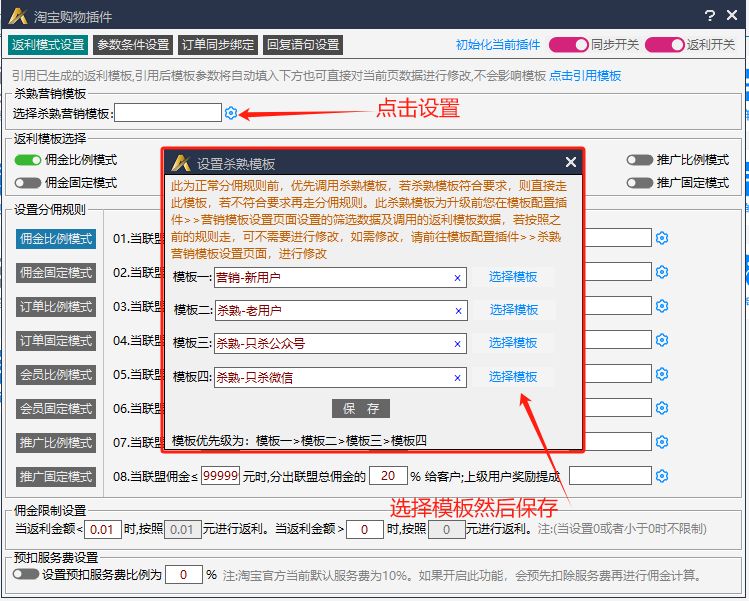Click the 99999 commission threshold field
Image resolution: width=749 pixels, height=601 pixels.
pyautogui.click(x=220, y=476)
